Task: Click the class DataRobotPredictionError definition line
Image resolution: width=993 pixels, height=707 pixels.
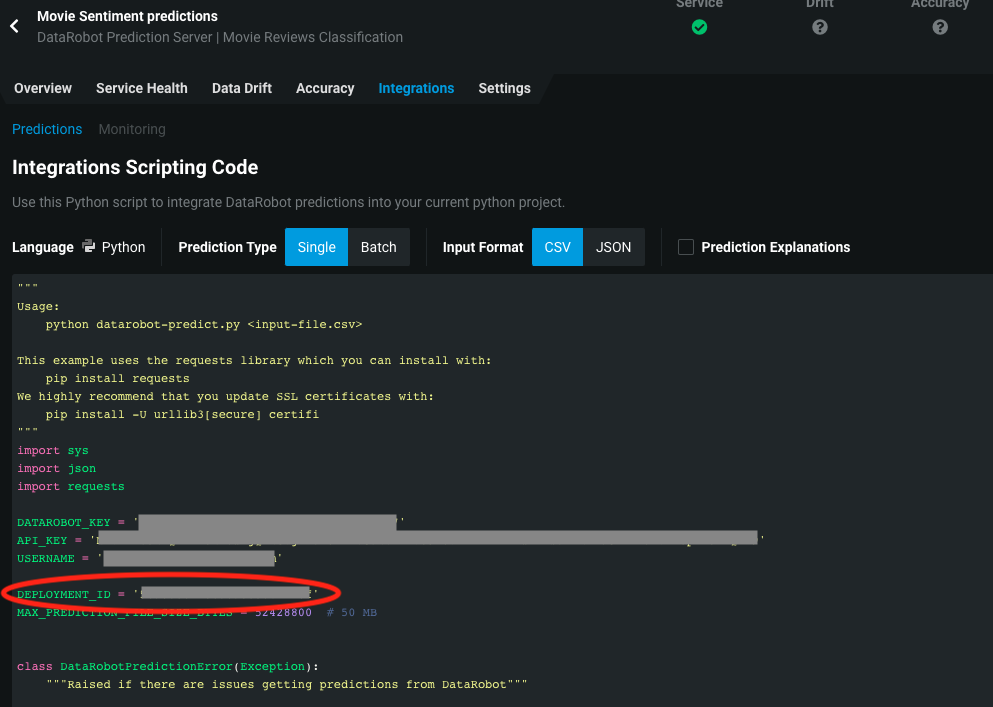Action: coord(168,666)
